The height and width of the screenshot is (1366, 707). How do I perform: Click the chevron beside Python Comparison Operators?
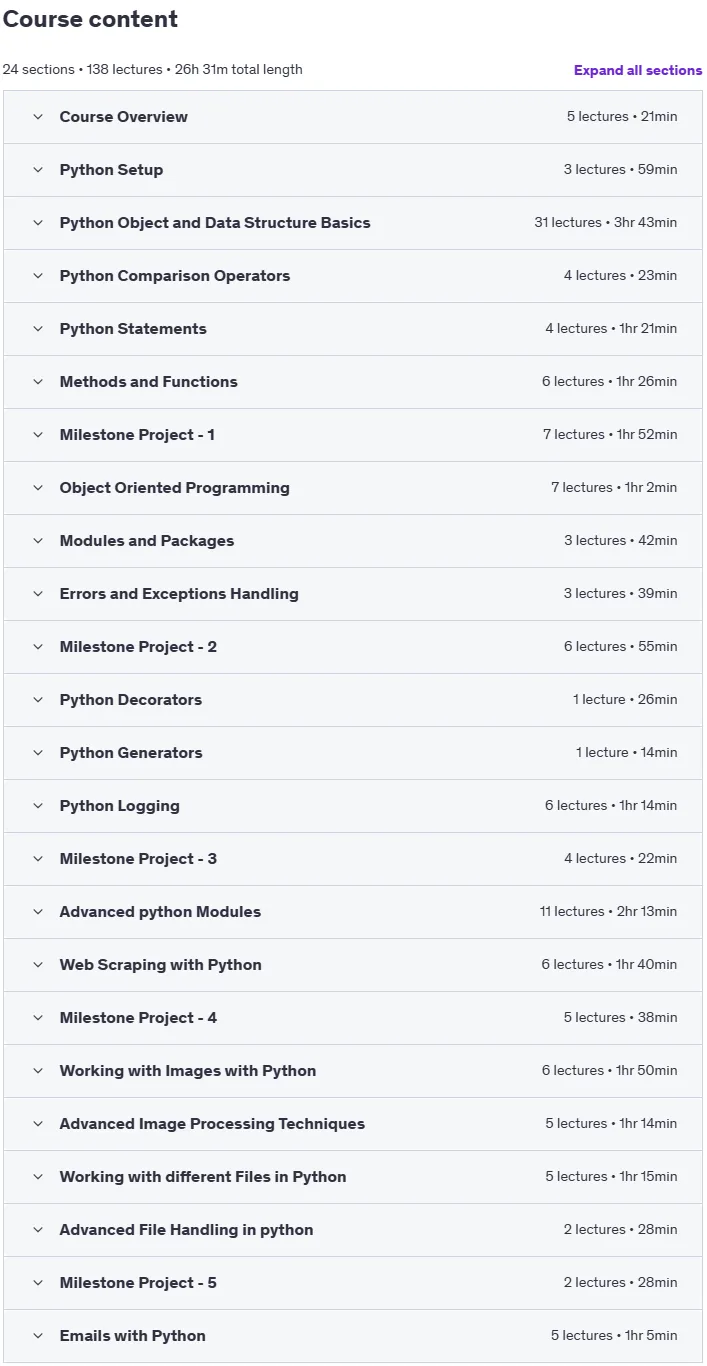[38, 276]
